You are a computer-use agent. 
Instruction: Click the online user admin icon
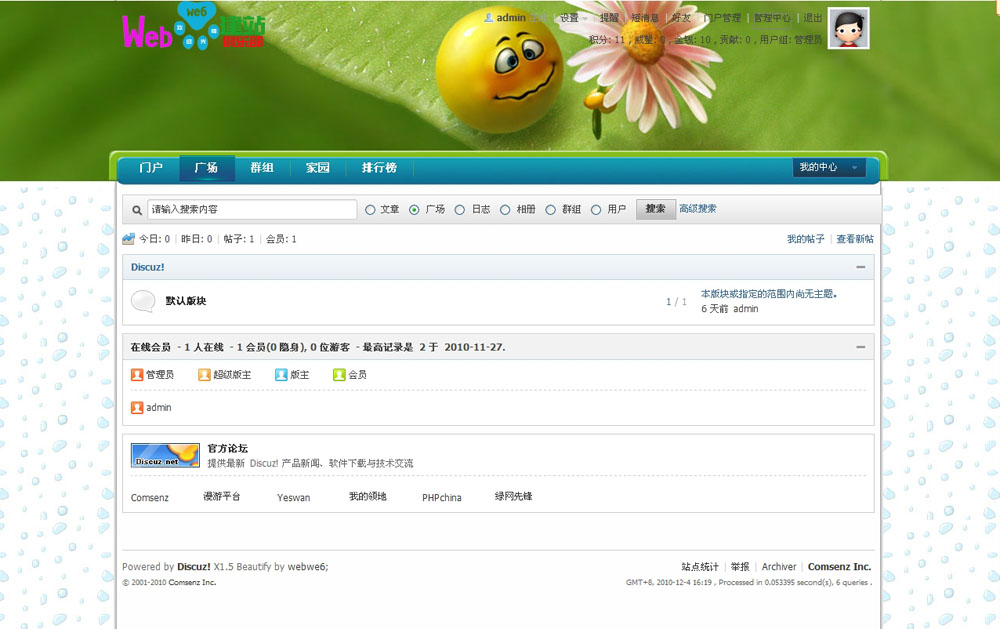pyautogui.click(x=136, y=408)
